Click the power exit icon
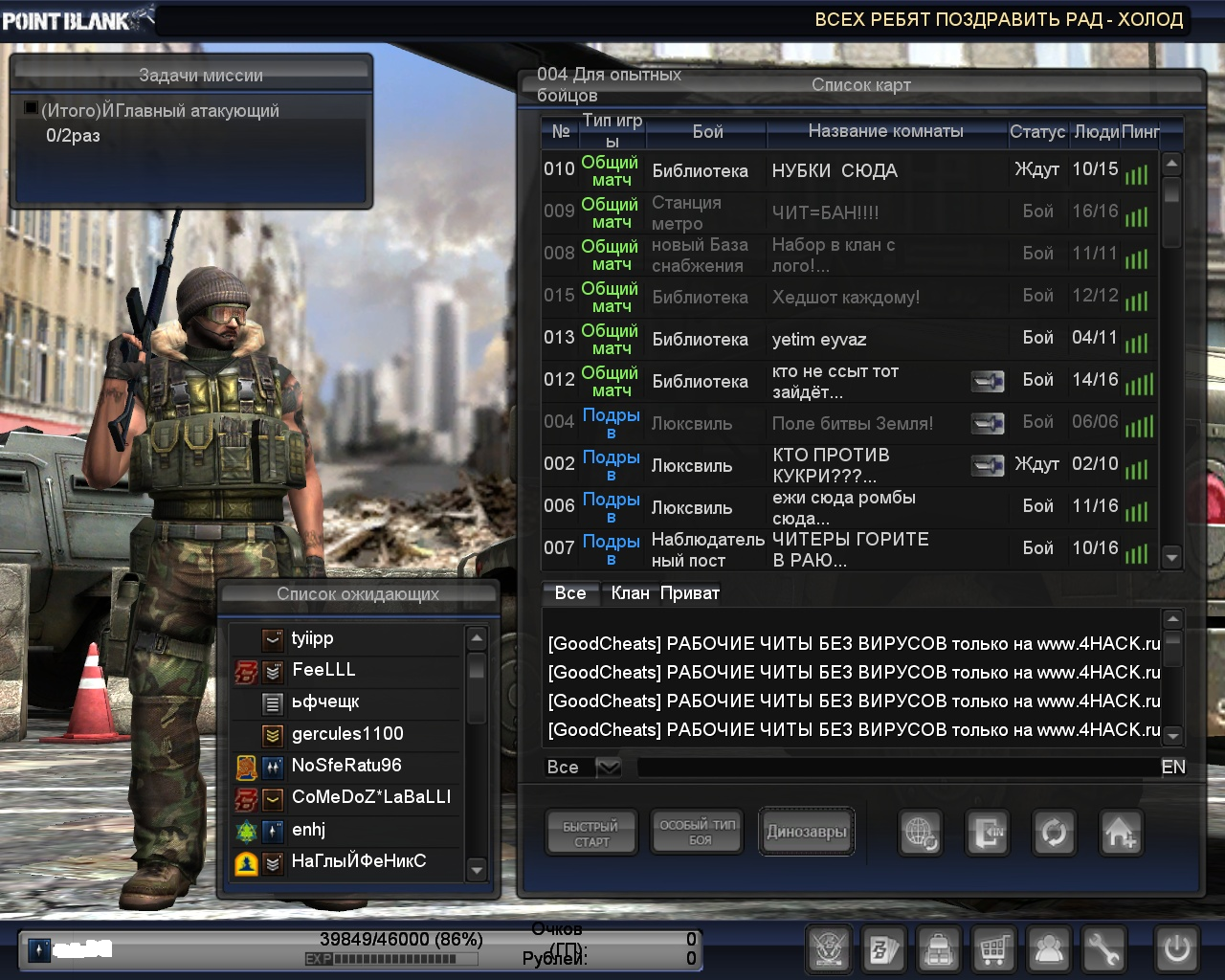 point(1176,949)
